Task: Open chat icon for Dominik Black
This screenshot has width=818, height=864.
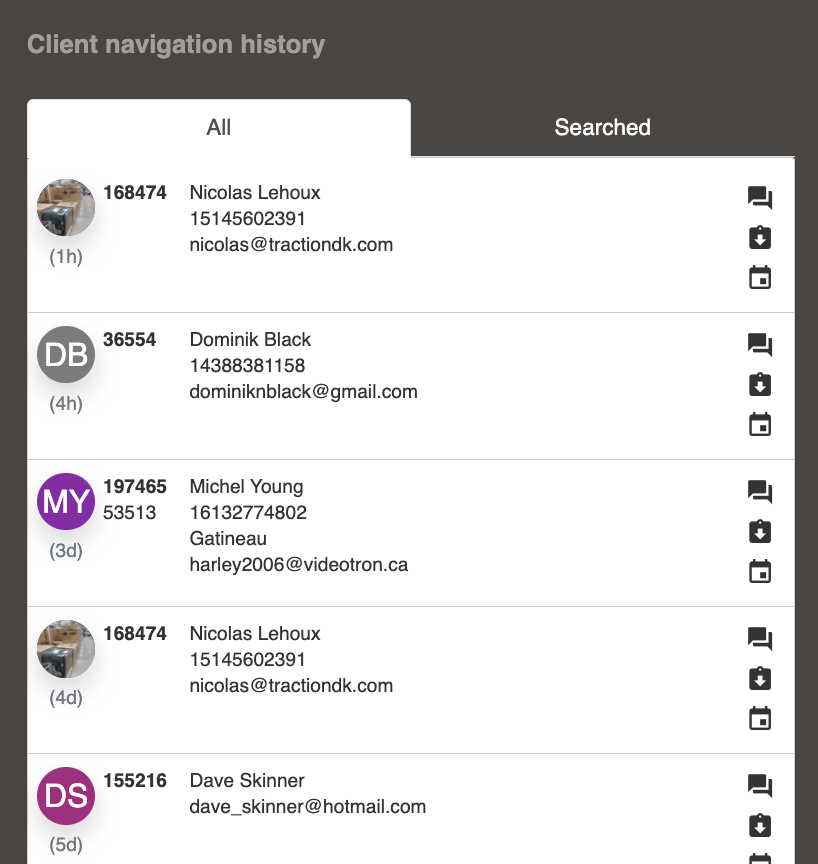Action: click(x=760, y=345)
